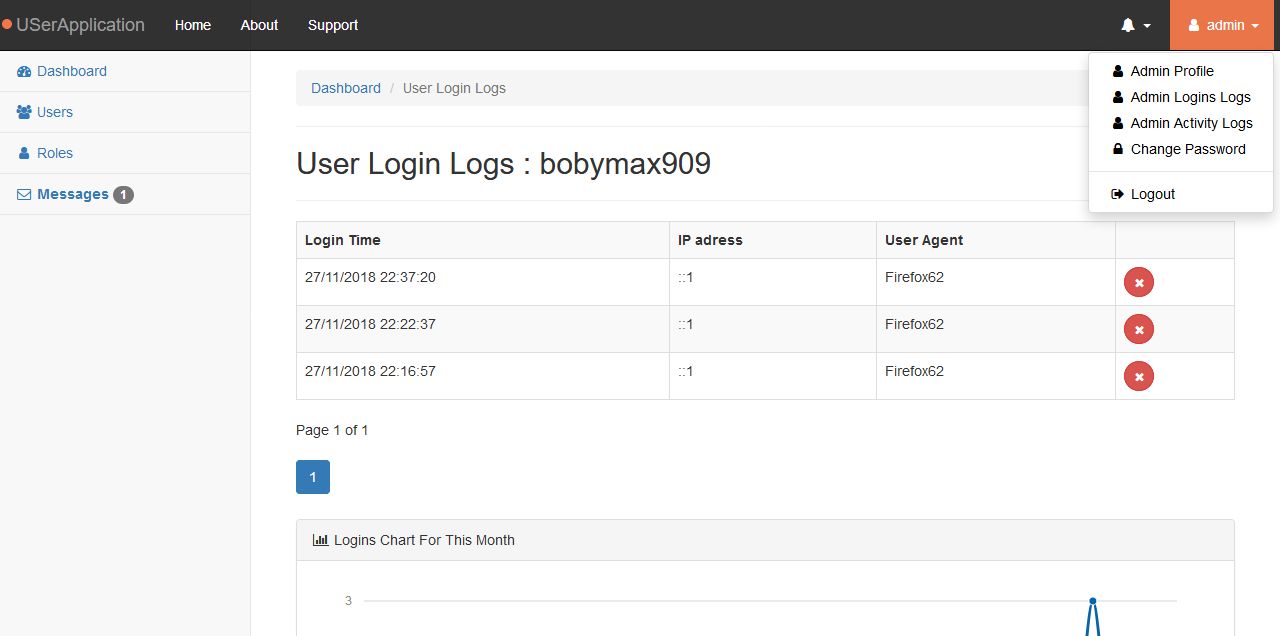Open Messages in the sidebar

tap(72, 194)
